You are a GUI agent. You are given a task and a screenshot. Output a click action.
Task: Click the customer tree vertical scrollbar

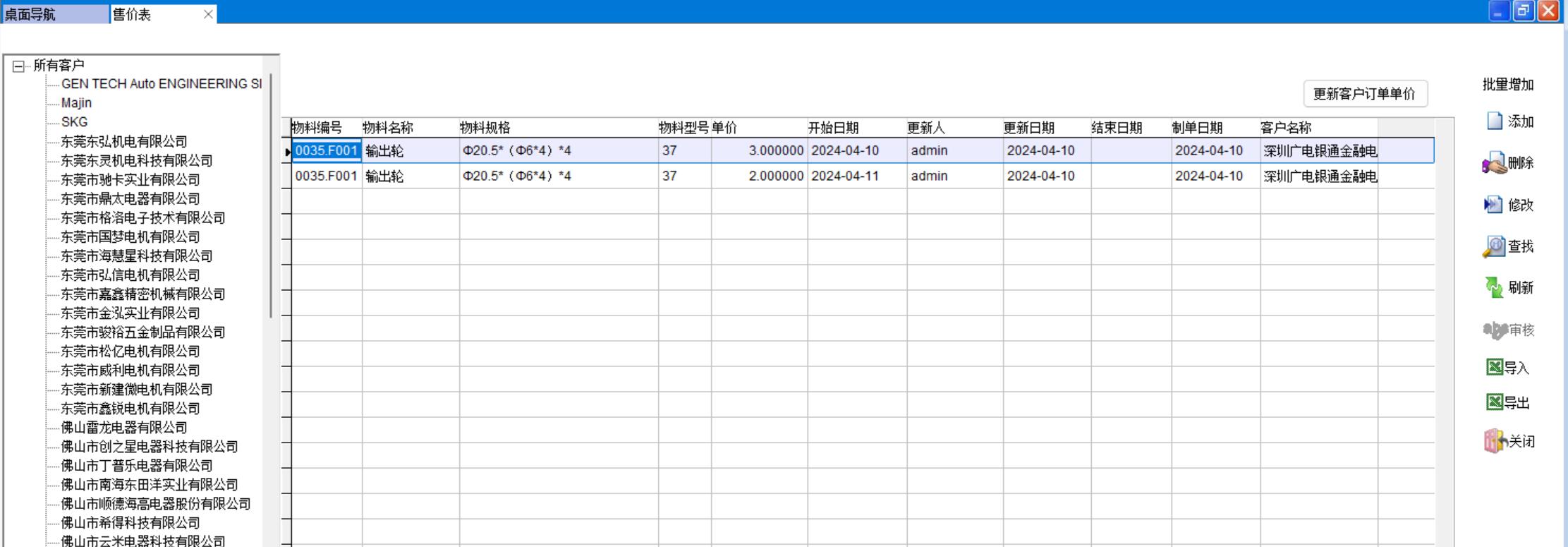pyautogui.click(x=271, y=198)
